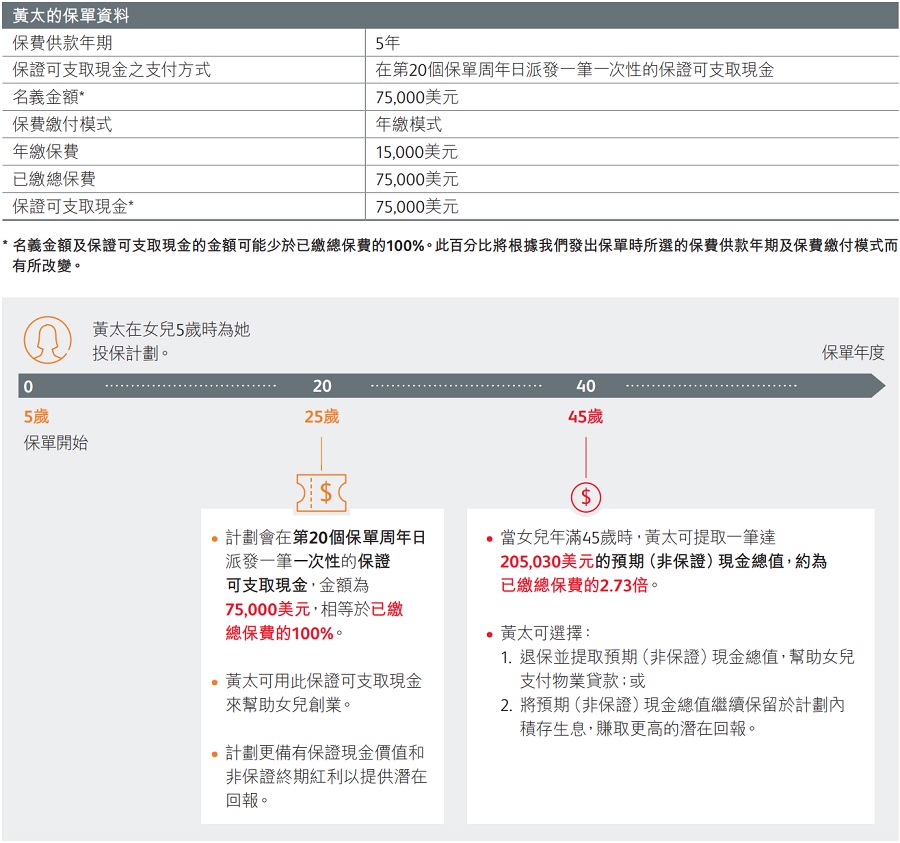The width and height of the screenshot is (900, 843).
Task: Click option 1 退保並提取預期 in the list
Action: coord(677,657)
